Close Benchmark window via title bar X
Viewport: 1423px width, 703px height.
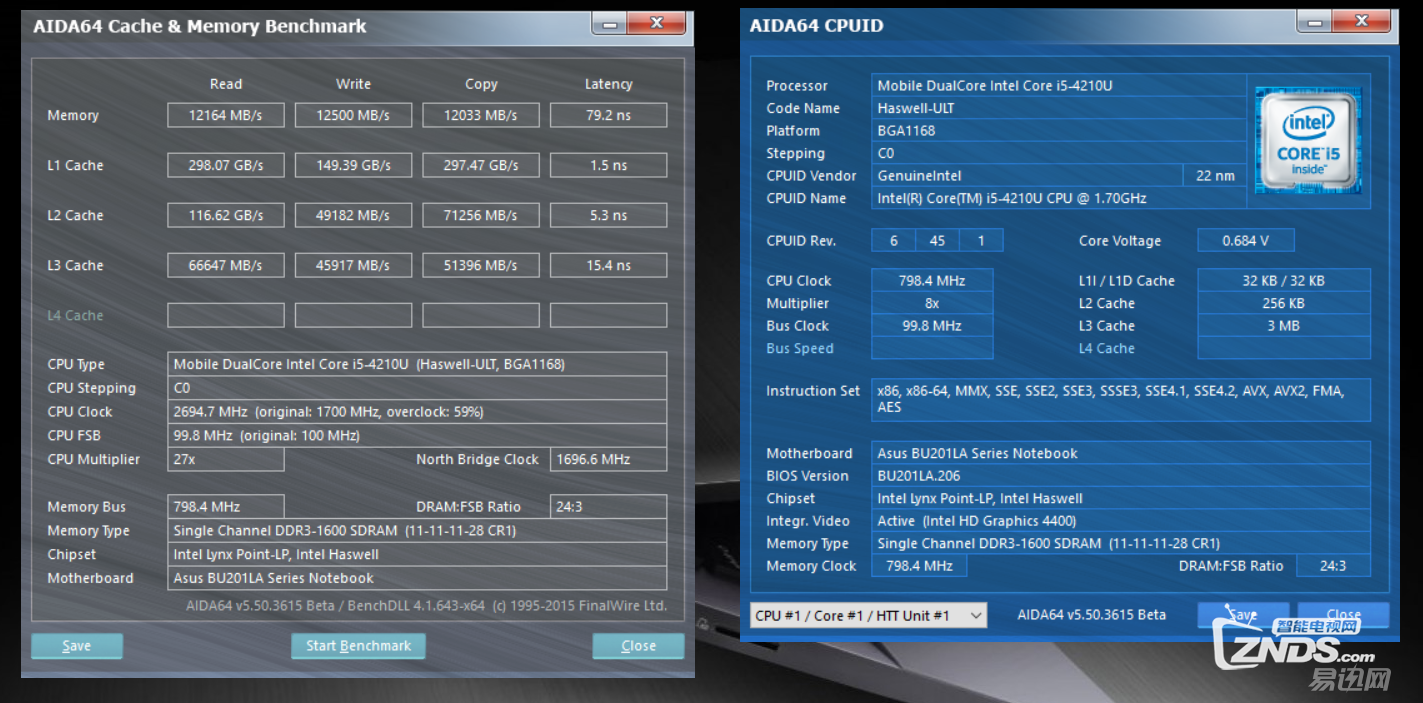(658, 23)
